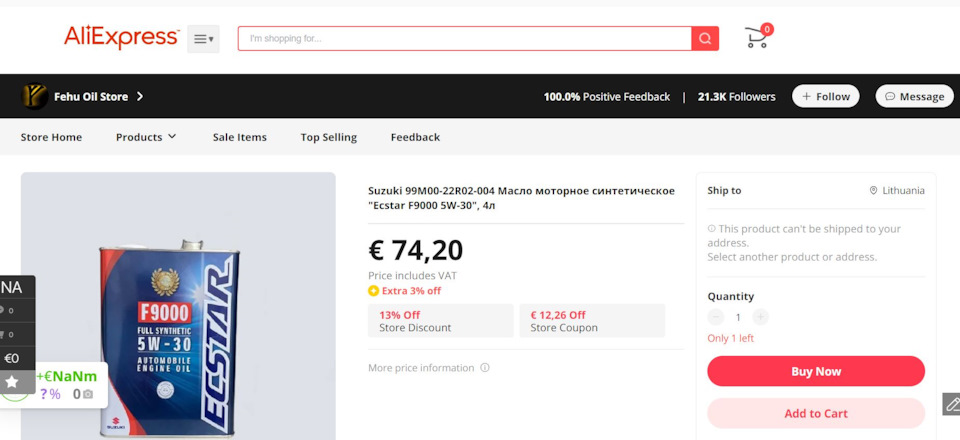Focus the 'I'm shopping for...' search field
Viewport: 960px width, 440px height.
(465, 39)
